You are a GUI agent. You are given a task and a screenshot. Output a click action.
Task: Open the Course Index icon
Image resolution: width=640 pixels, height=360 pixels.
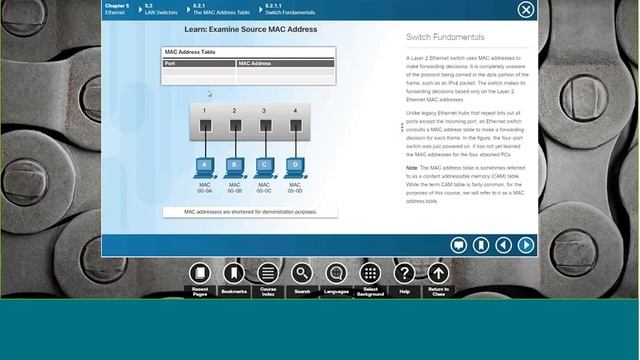click(x=268, y=273)
